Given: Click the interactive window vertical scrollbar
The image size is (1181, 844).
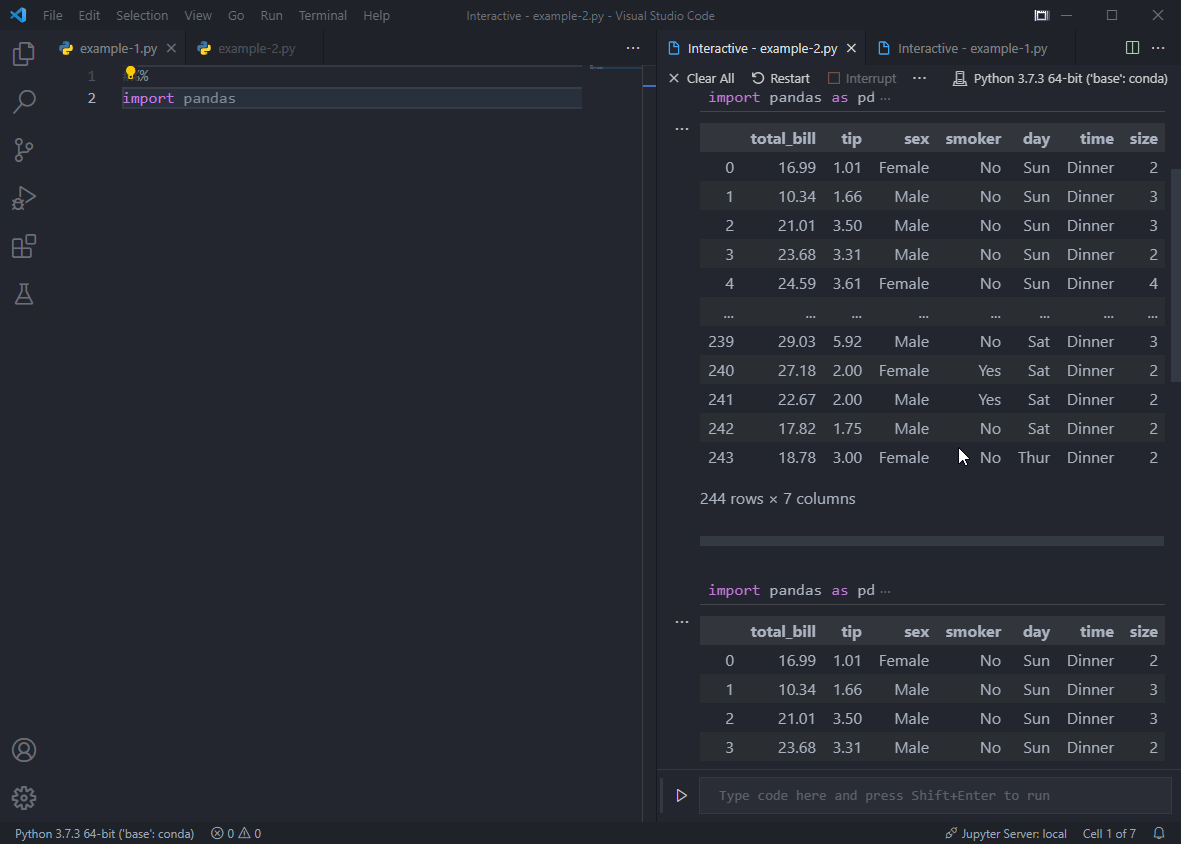Looking at the screenshot, I should point(1176,275).
